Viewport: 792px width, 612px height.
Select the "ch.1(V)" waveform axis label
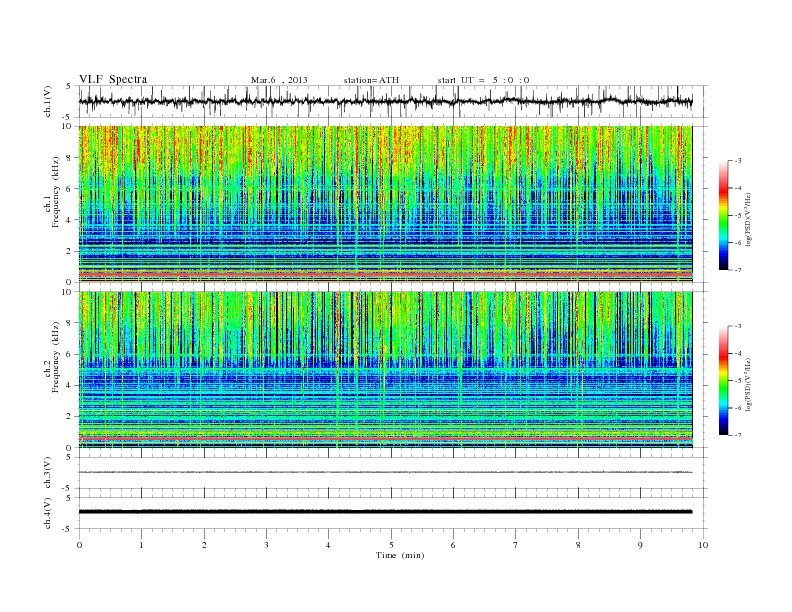[48, 101]
